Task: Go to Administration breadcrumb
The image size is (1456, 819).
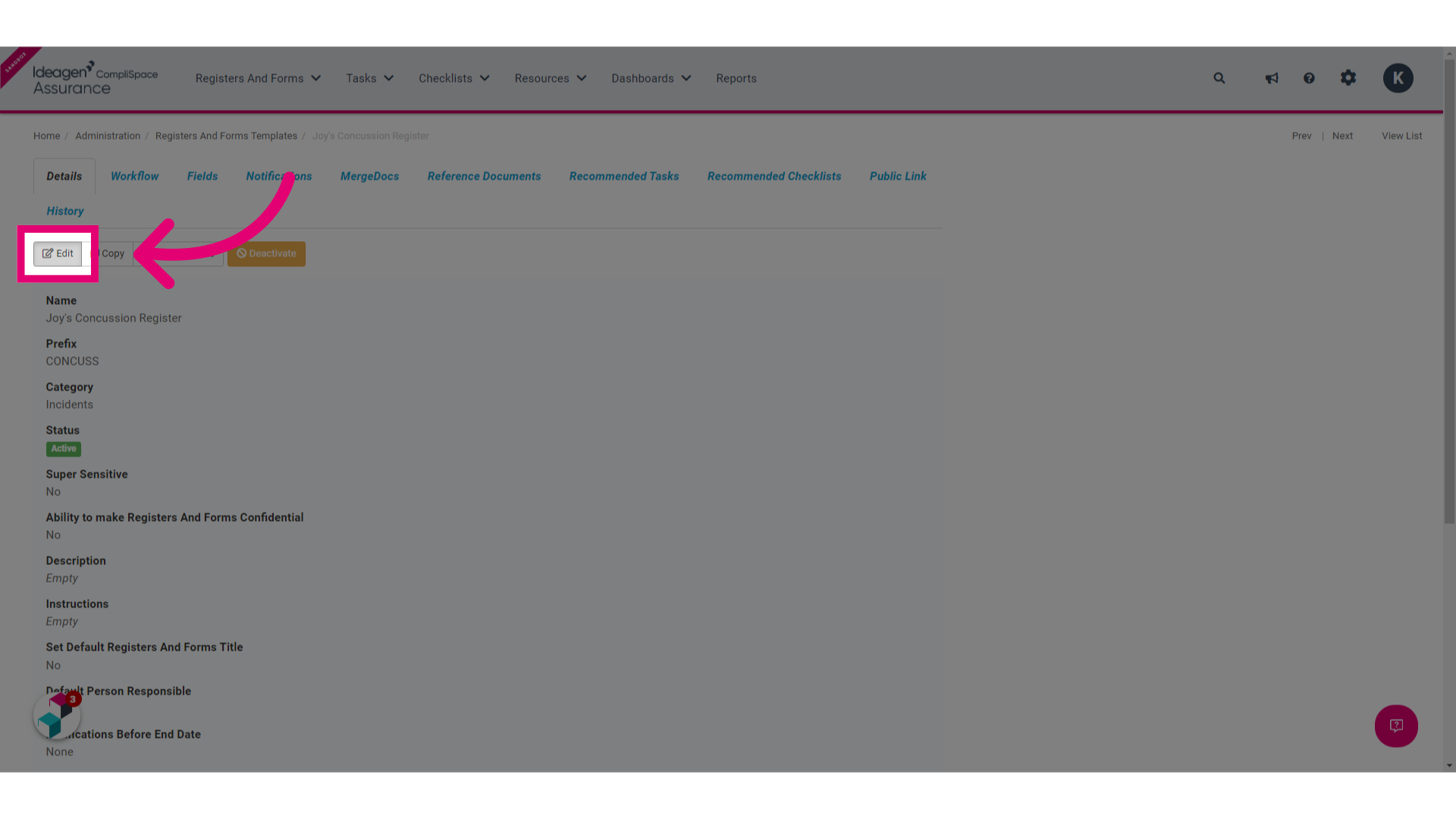Action: pyautogui.click(x=108, y=136)
